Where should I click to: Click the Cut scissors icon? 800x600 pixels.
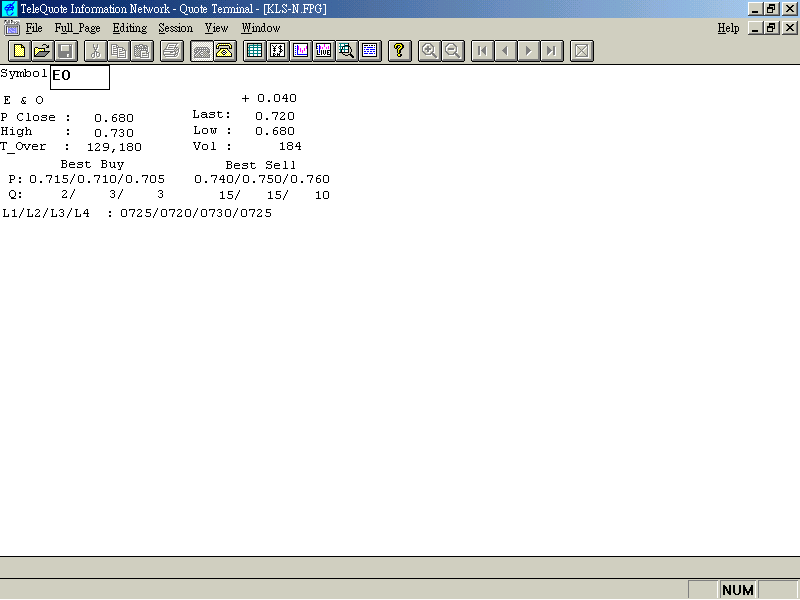coord(95,51)
